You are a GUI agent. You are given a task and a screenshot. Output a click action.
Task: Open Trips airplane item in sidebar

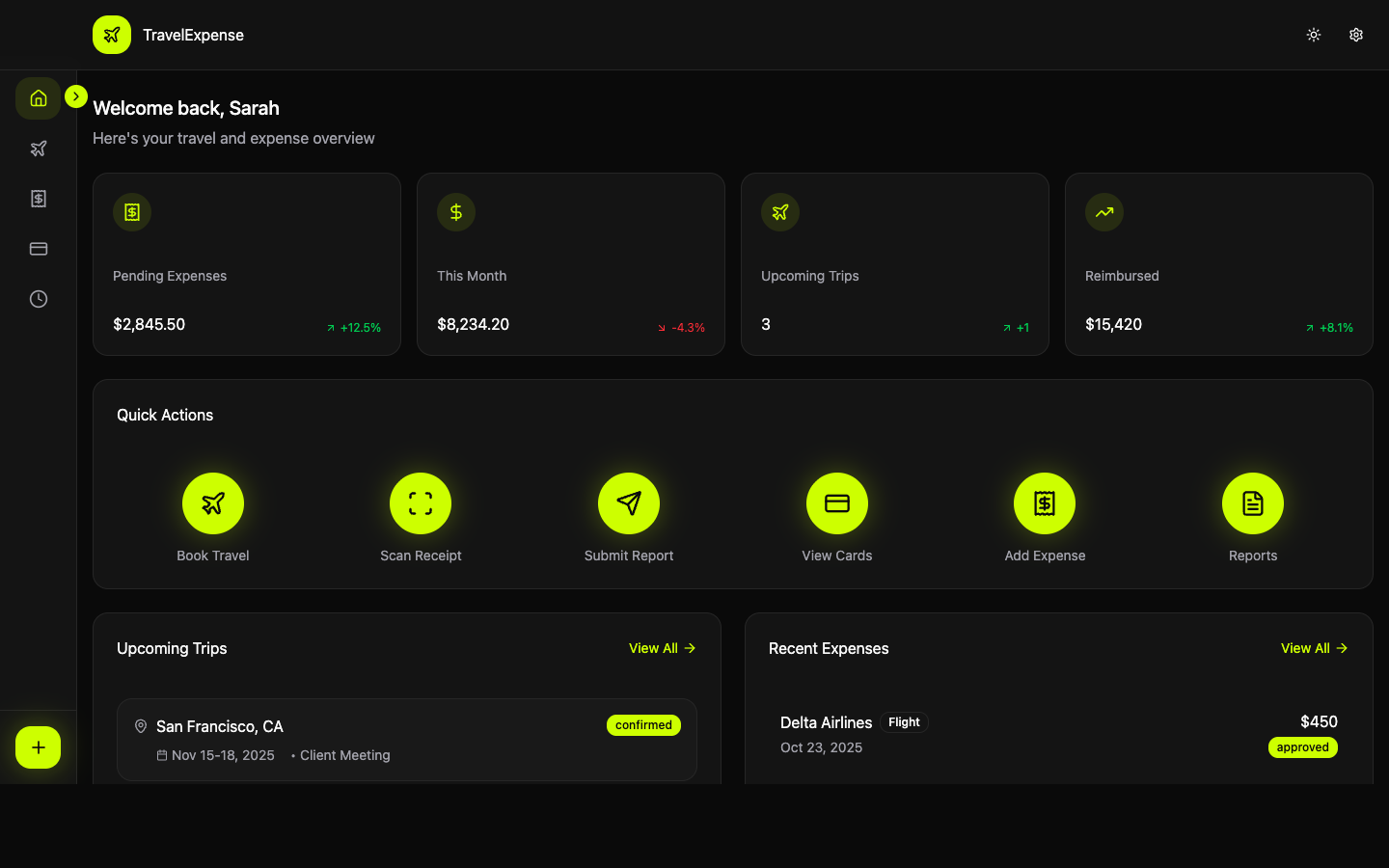pyautogui.click(x=39, y=149)
